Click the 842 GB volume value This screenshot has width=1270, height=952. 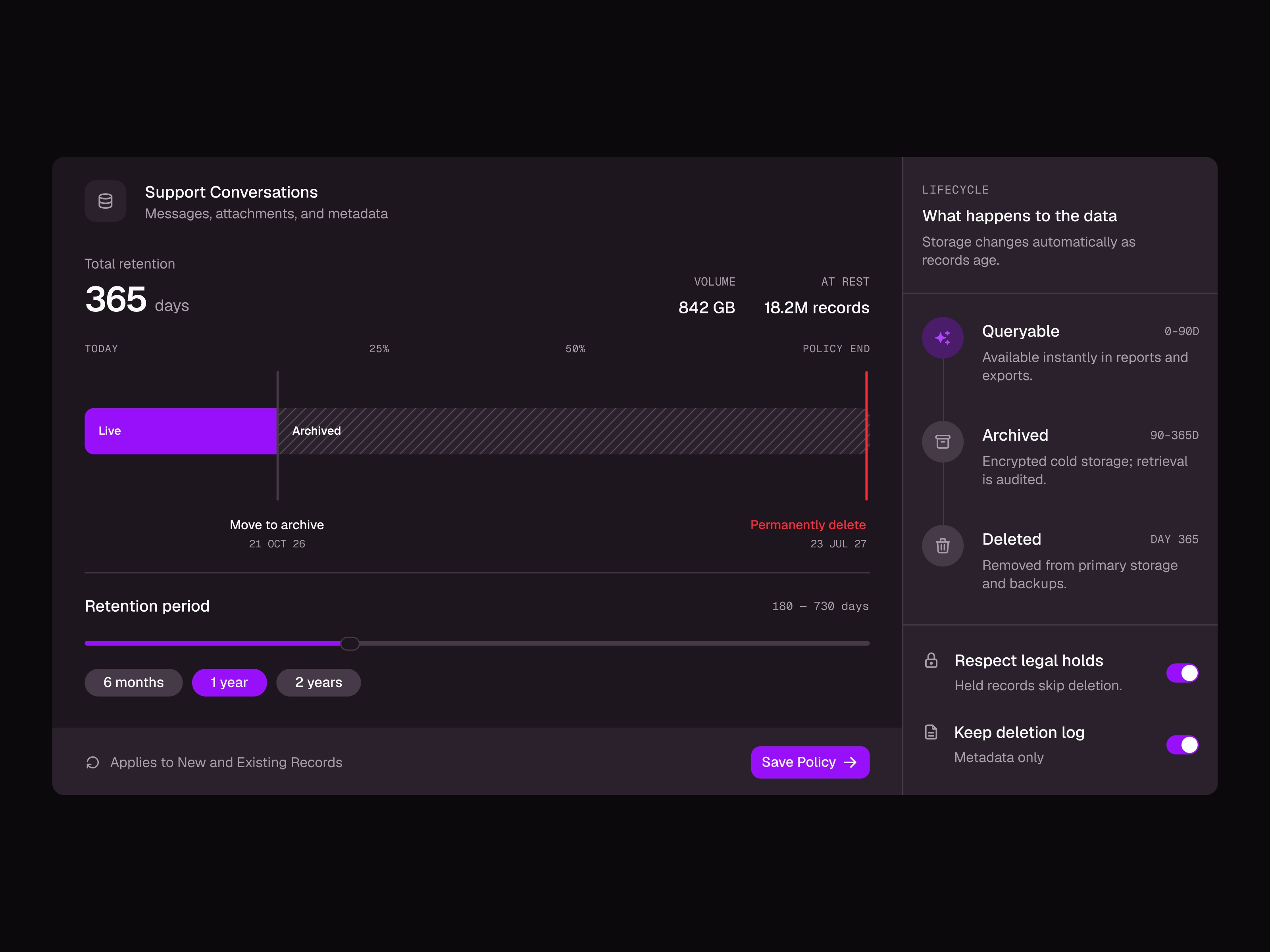point(707,307)
